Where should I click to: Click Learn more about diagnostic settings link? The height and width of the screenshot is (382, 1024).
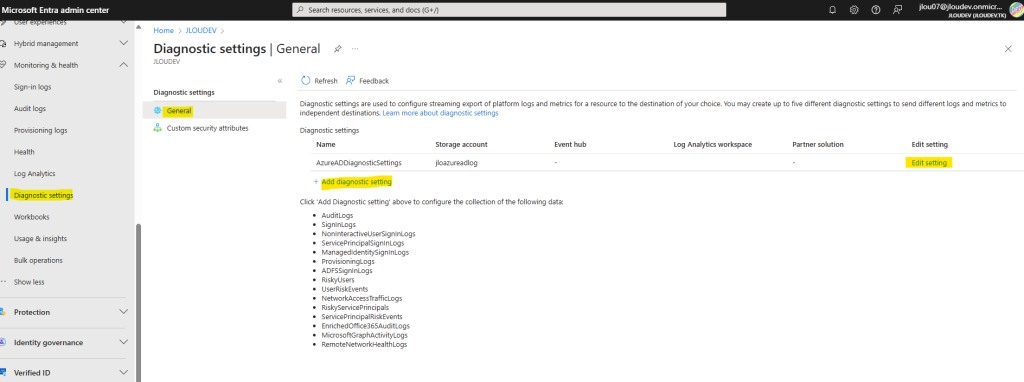pos(440,113)
